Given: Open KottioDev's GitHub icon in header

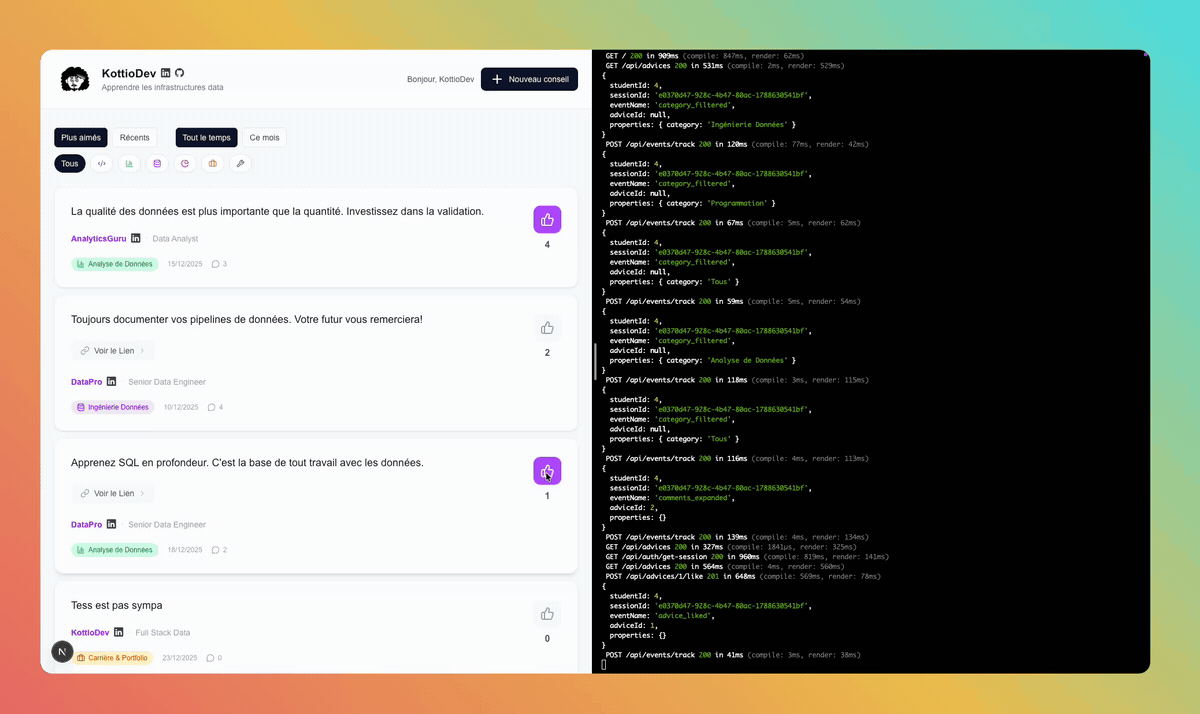Looking at the screenshot, I should (x=180, y=73).
